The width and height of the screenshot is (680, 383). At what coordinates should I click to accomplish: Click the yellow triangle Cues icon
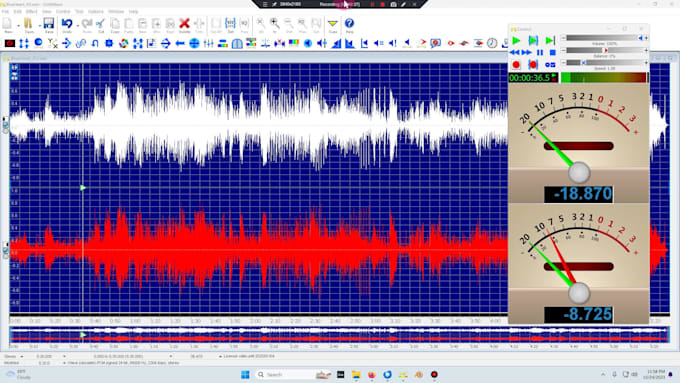(x=333, y=24)
